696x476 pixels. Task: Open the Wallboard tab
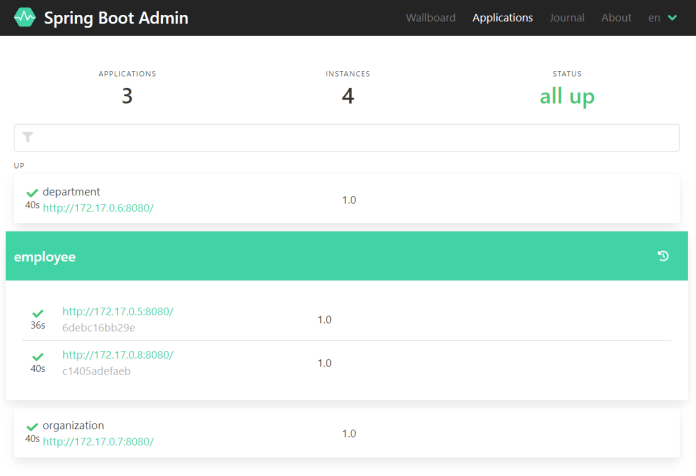pos(431,18)
